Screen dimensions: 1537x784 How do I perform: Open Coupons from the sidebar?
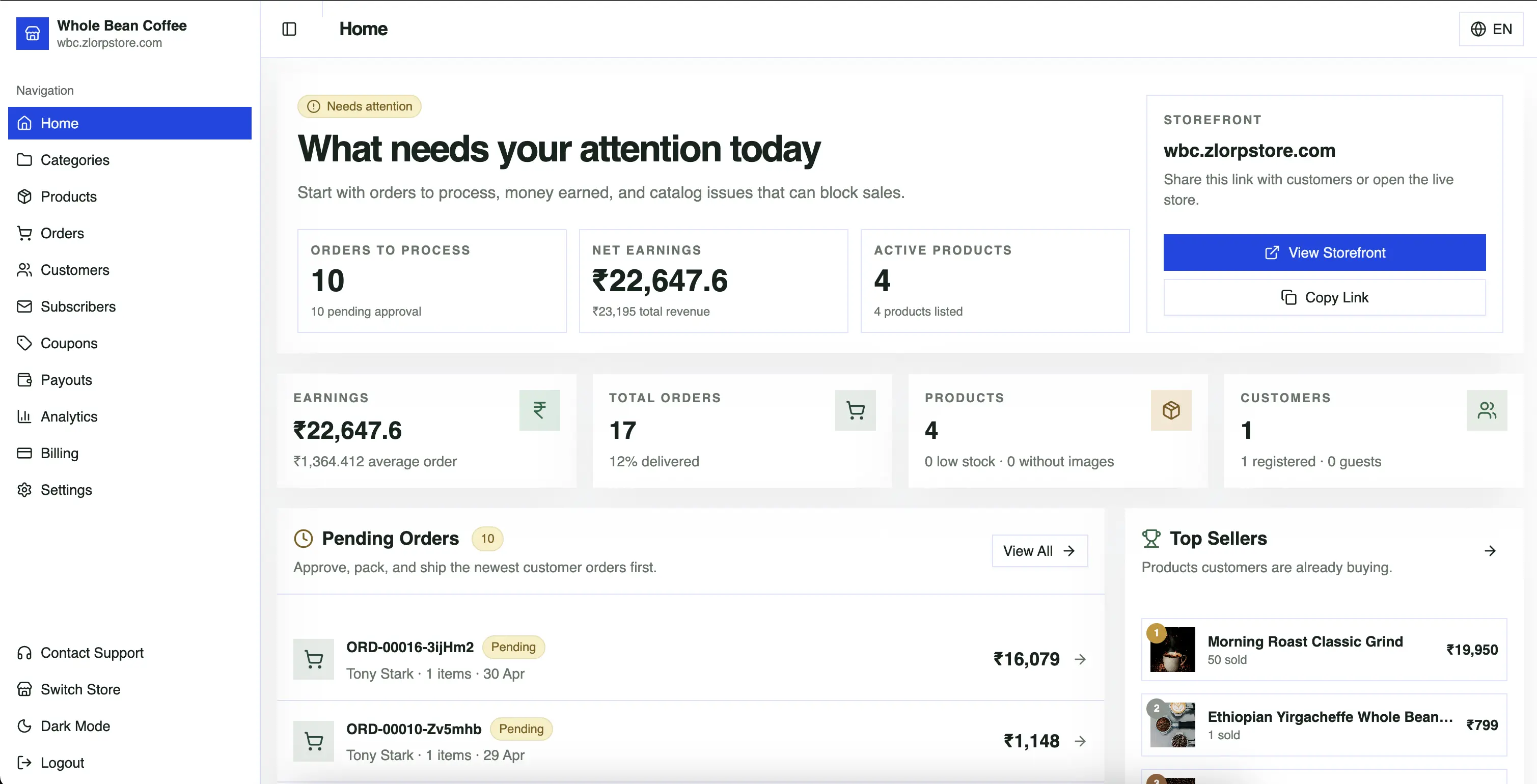coord(130,343)
